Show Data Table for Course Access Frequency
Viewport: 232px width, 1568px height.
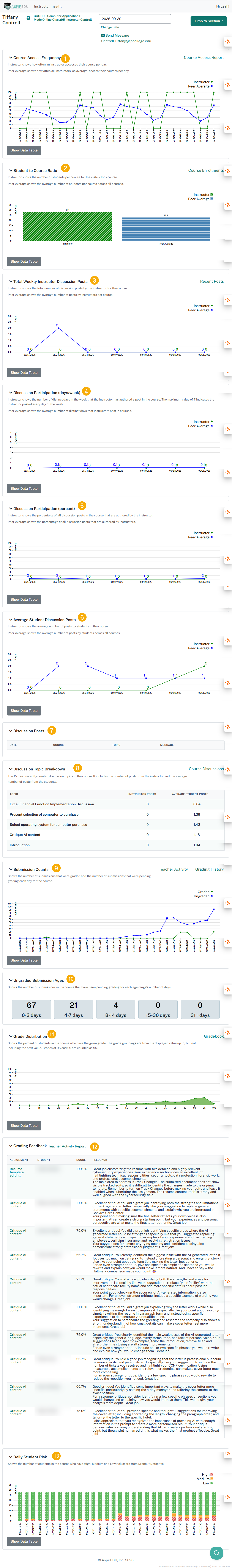point(24,150)
